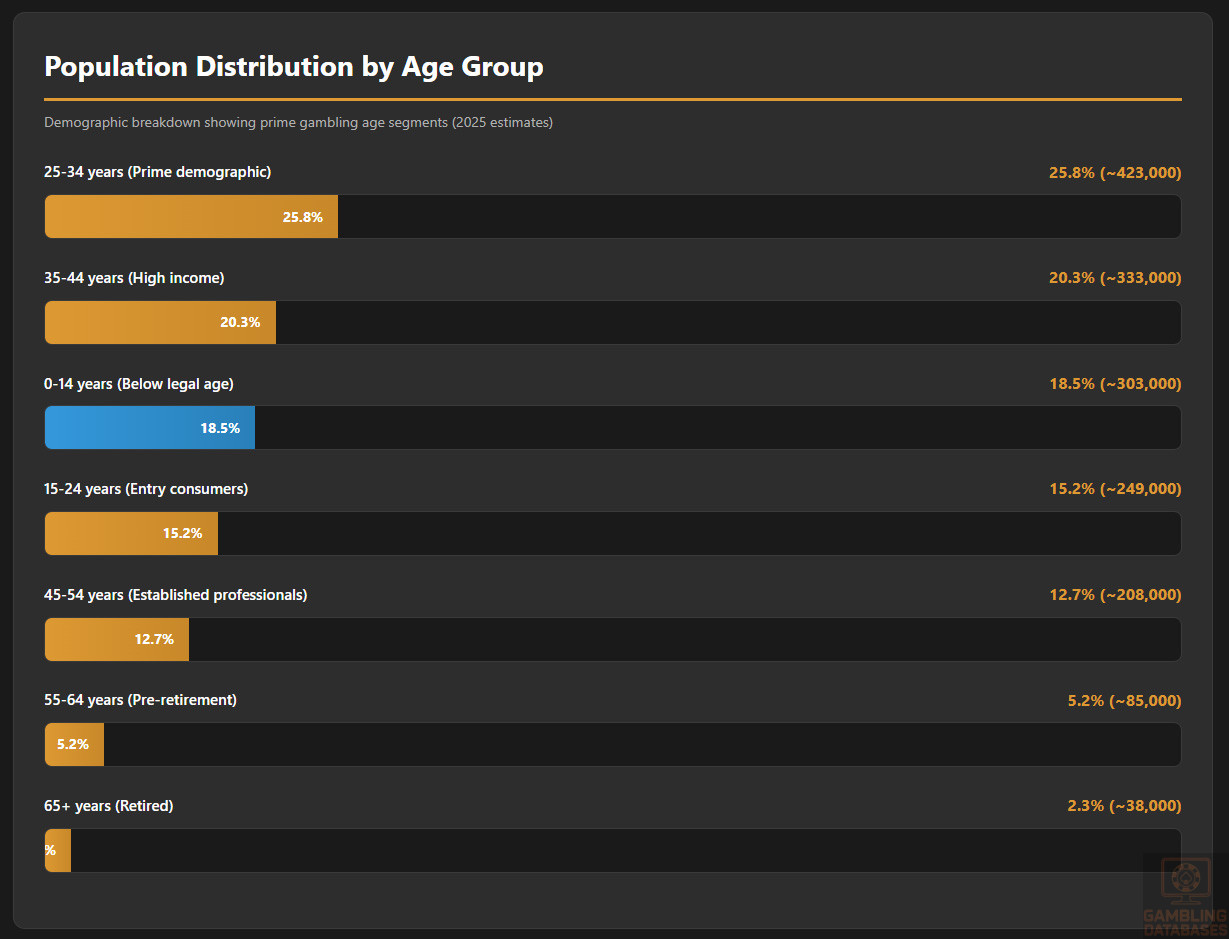Click the '15-24 years (Entry consumers)' label
This screenshot has height=939, width=1229.
click(x=146, y=489)
